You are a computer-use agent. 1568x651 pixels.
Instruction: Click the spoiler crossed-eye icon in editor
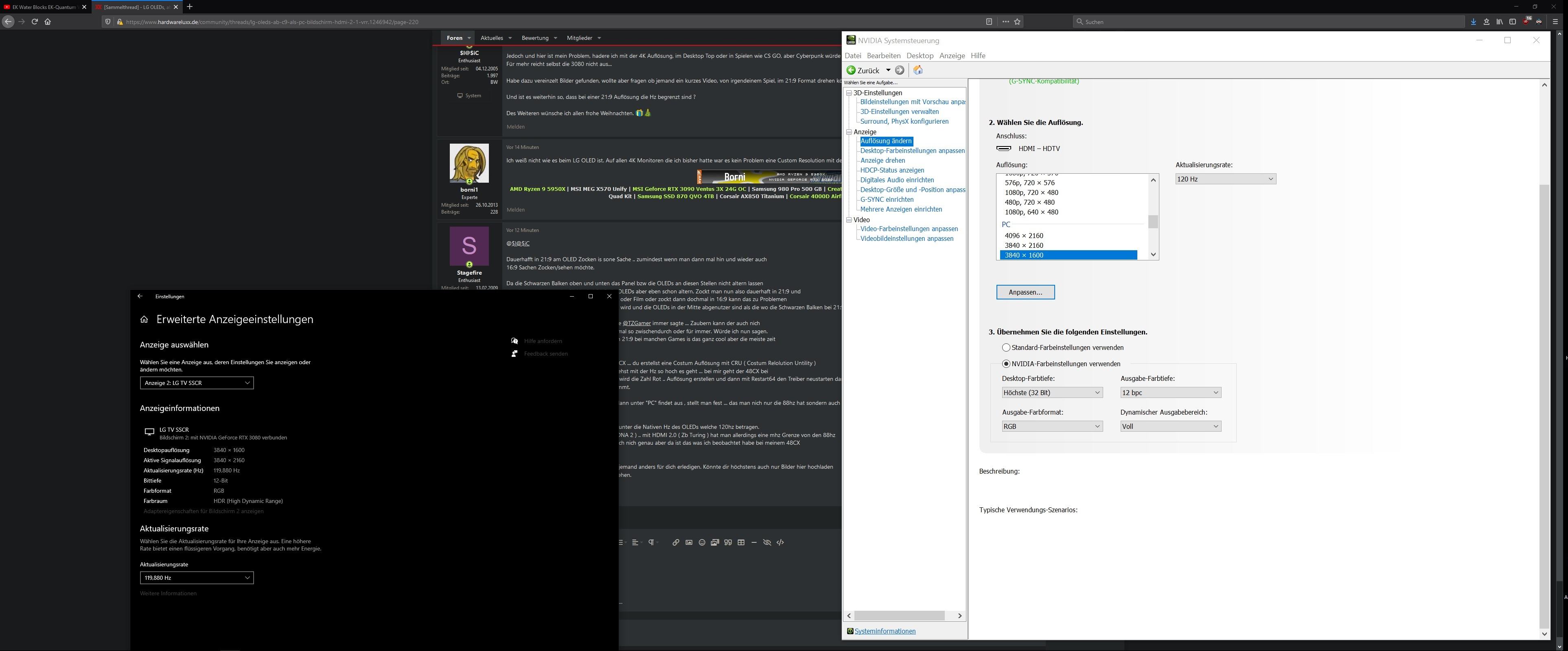[767, 542]
